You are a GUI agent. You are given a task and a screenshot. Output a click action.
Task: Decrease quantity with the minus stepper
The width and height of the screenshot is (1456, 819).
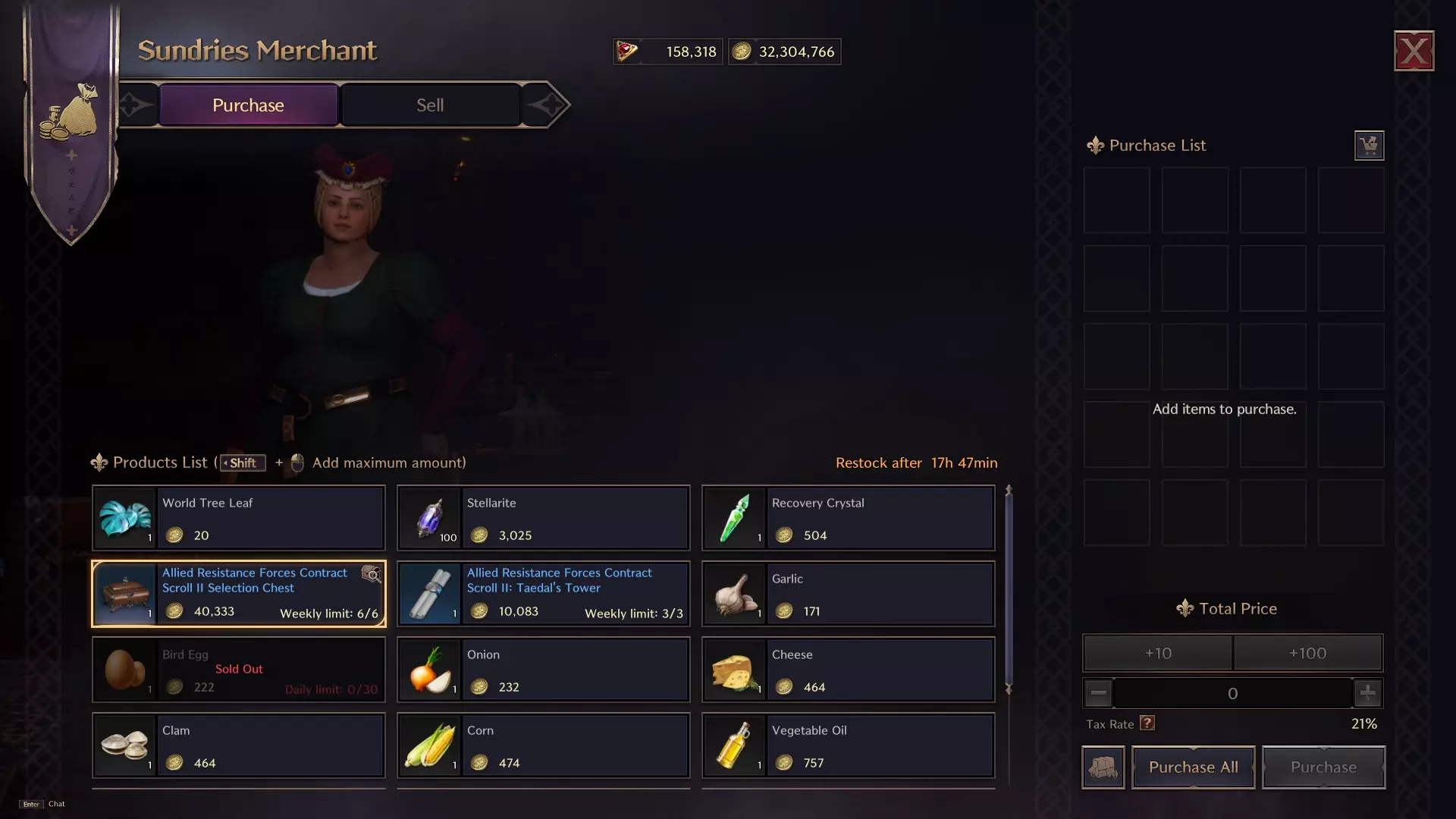pos(1098,693)
